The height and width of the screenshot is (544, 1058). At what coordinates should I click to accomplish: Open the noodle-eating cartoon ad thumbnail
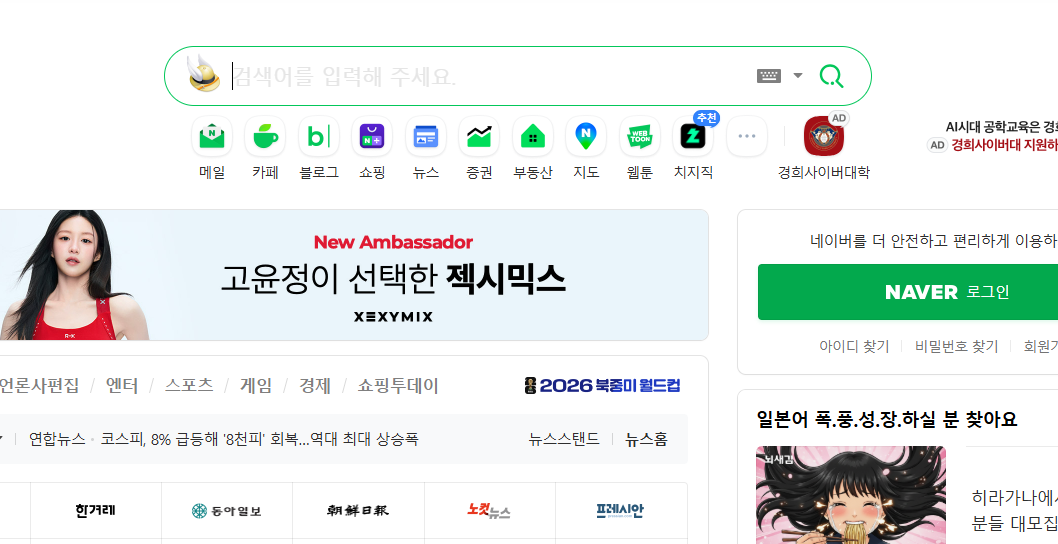pos(851,495)
